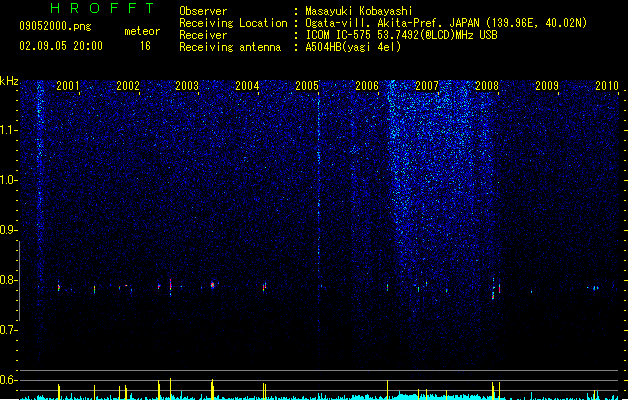The image size is (629, 400).
Task: Click the 0.7 frequency axis label
Action: click(9, 330)
